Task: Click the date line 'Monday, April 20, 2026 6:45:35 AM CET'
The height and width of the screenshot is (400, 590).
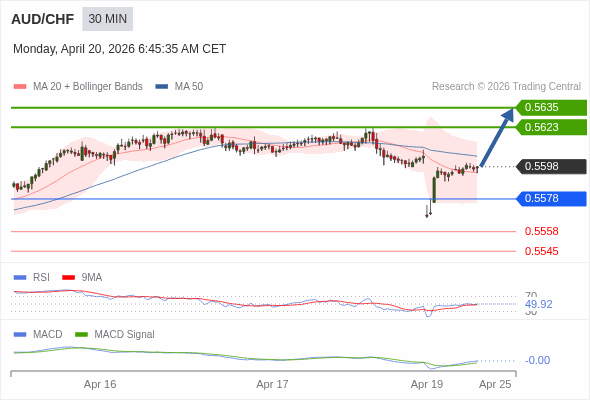Action: click(x=119, y=49)
